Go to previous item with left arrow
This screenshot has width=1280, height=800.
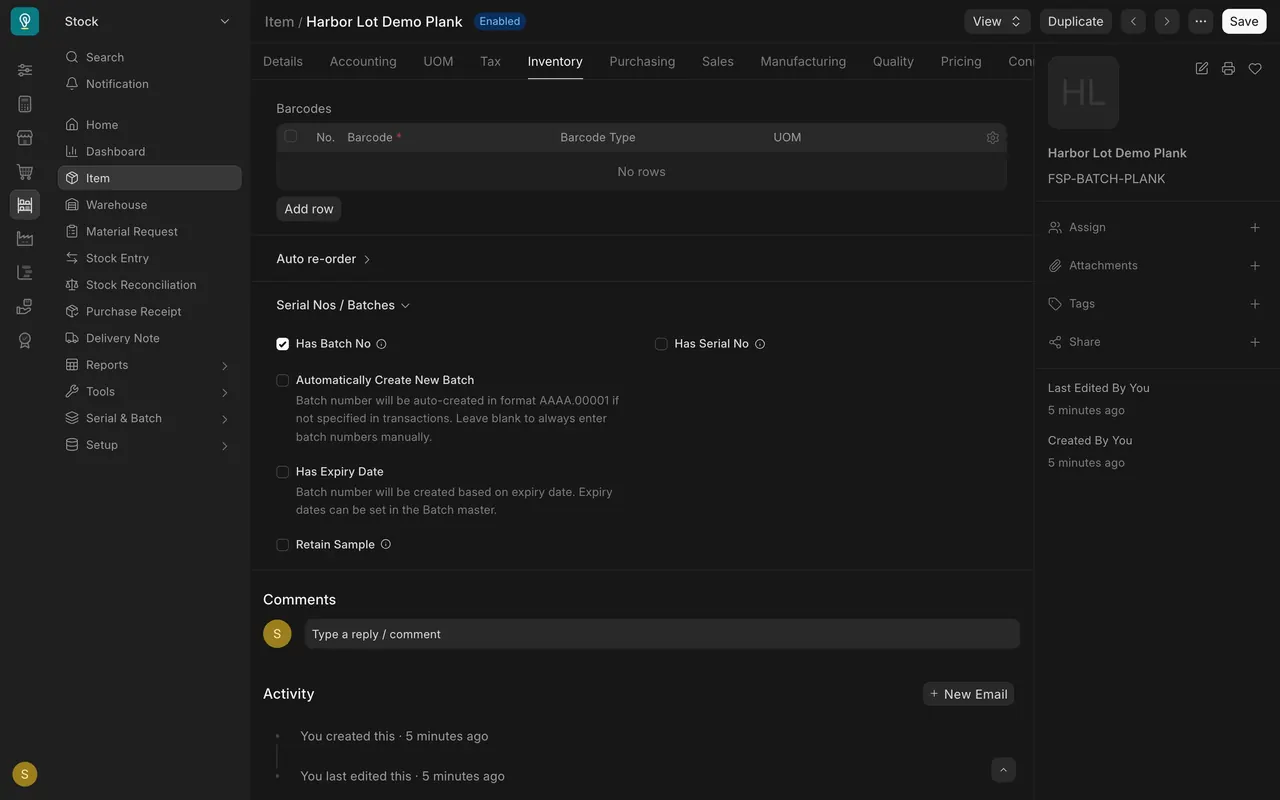1133,21
